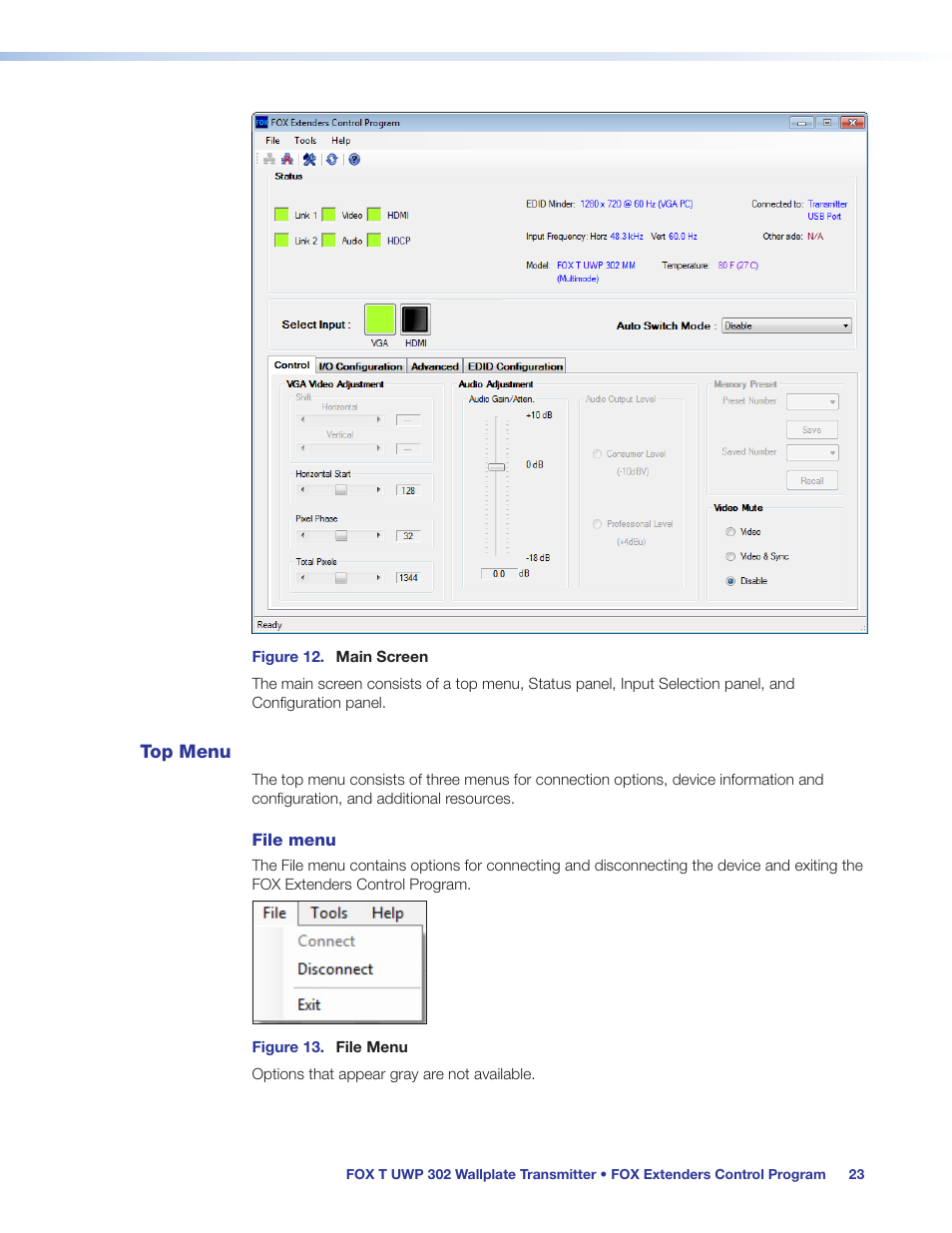Click Tools in the Figure 13 menu

328,914
